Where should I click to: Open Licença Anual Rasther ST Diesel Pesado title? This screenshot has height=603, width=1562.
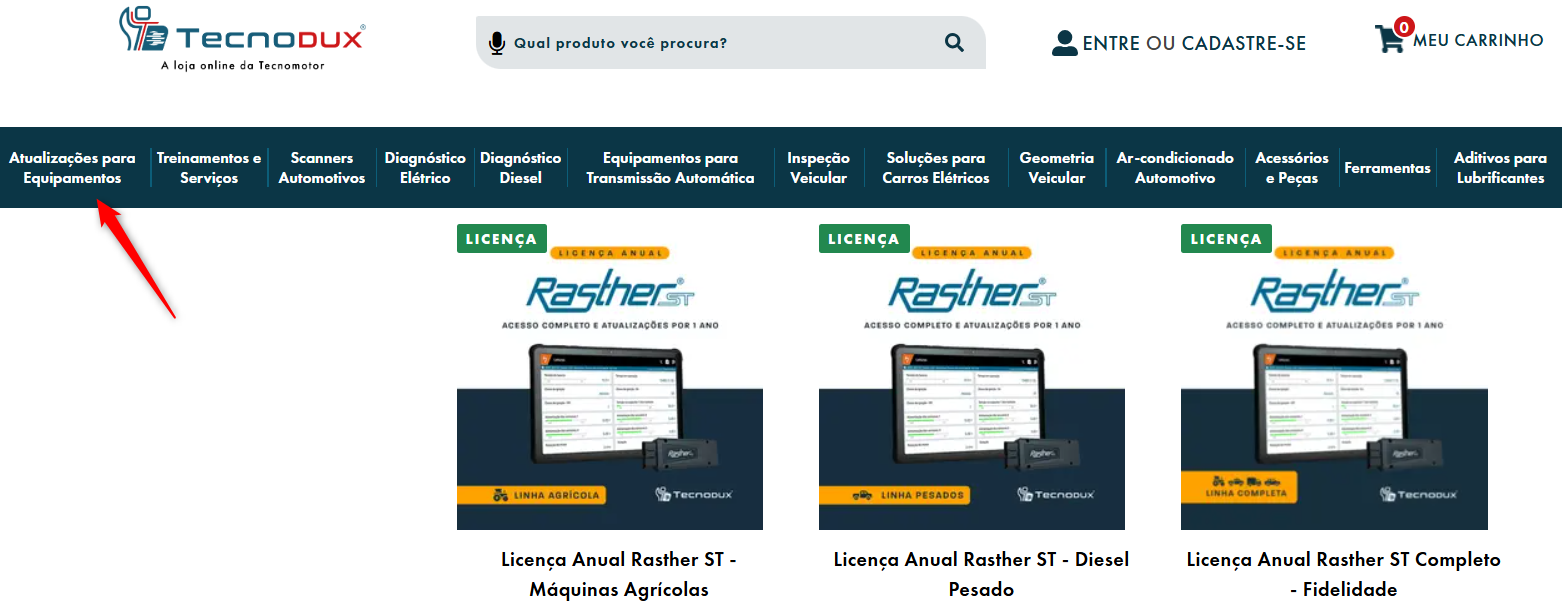coord(981,574)
